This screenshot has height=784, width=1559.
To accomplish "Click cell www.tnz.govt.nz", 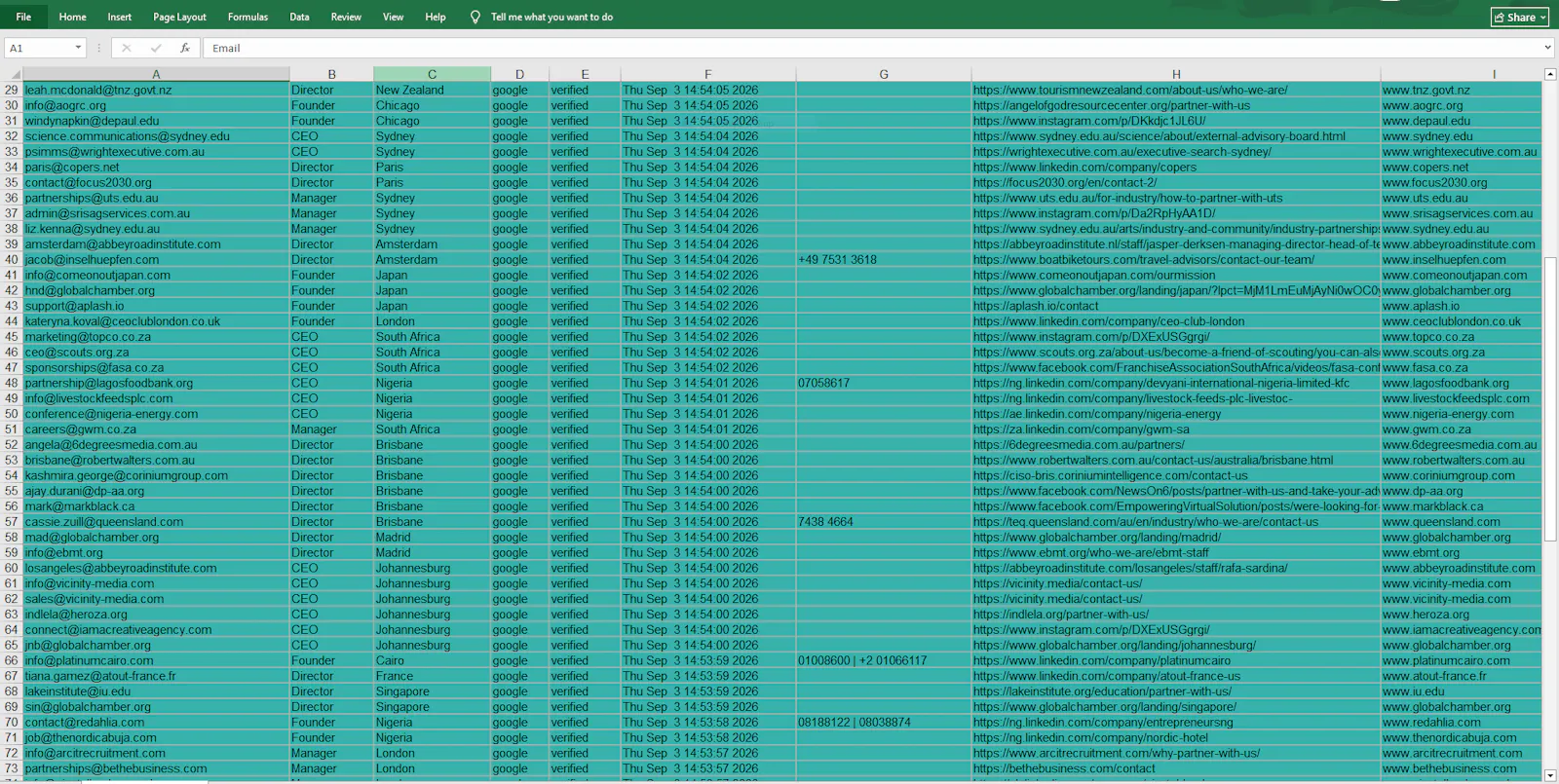I will [x=1461, y=90].
